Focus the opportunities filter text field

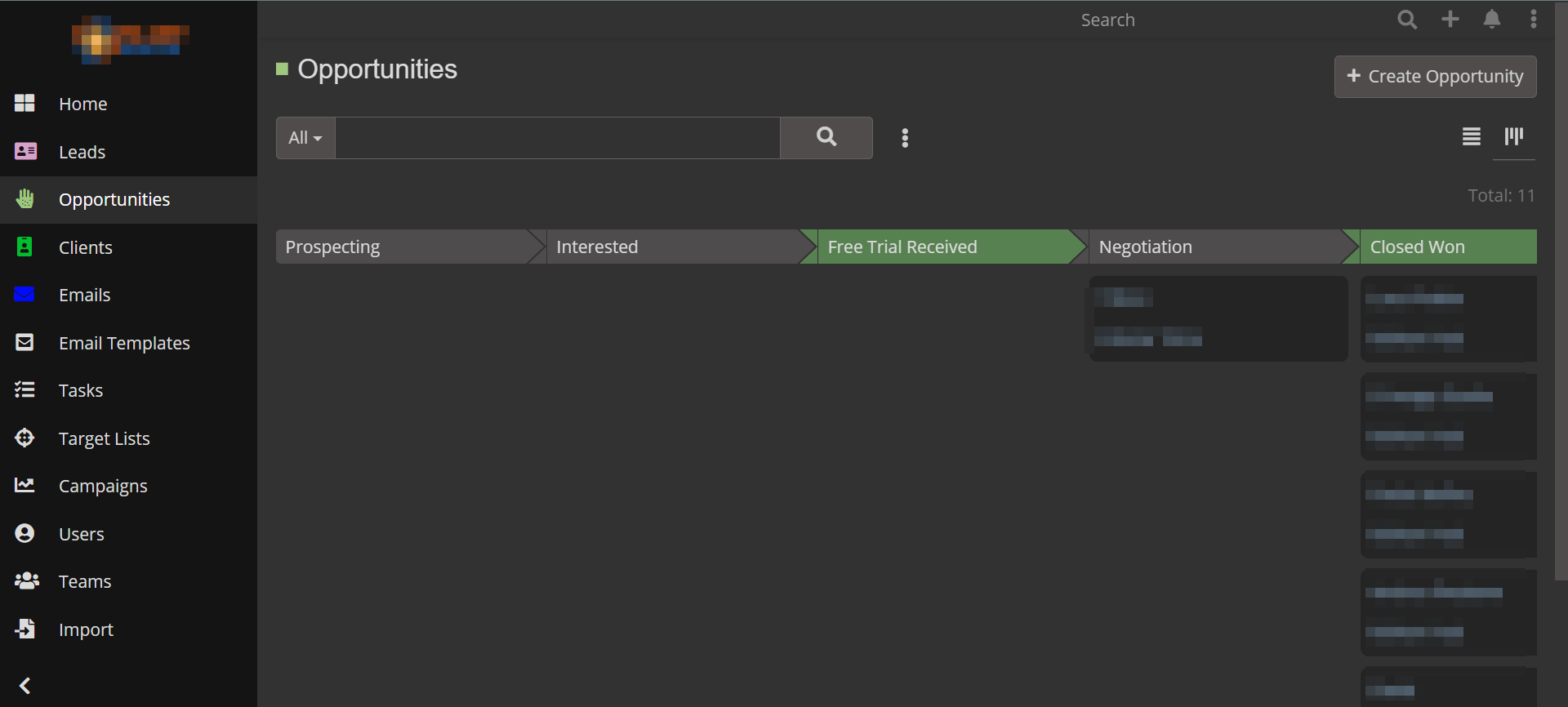point(557,138)
